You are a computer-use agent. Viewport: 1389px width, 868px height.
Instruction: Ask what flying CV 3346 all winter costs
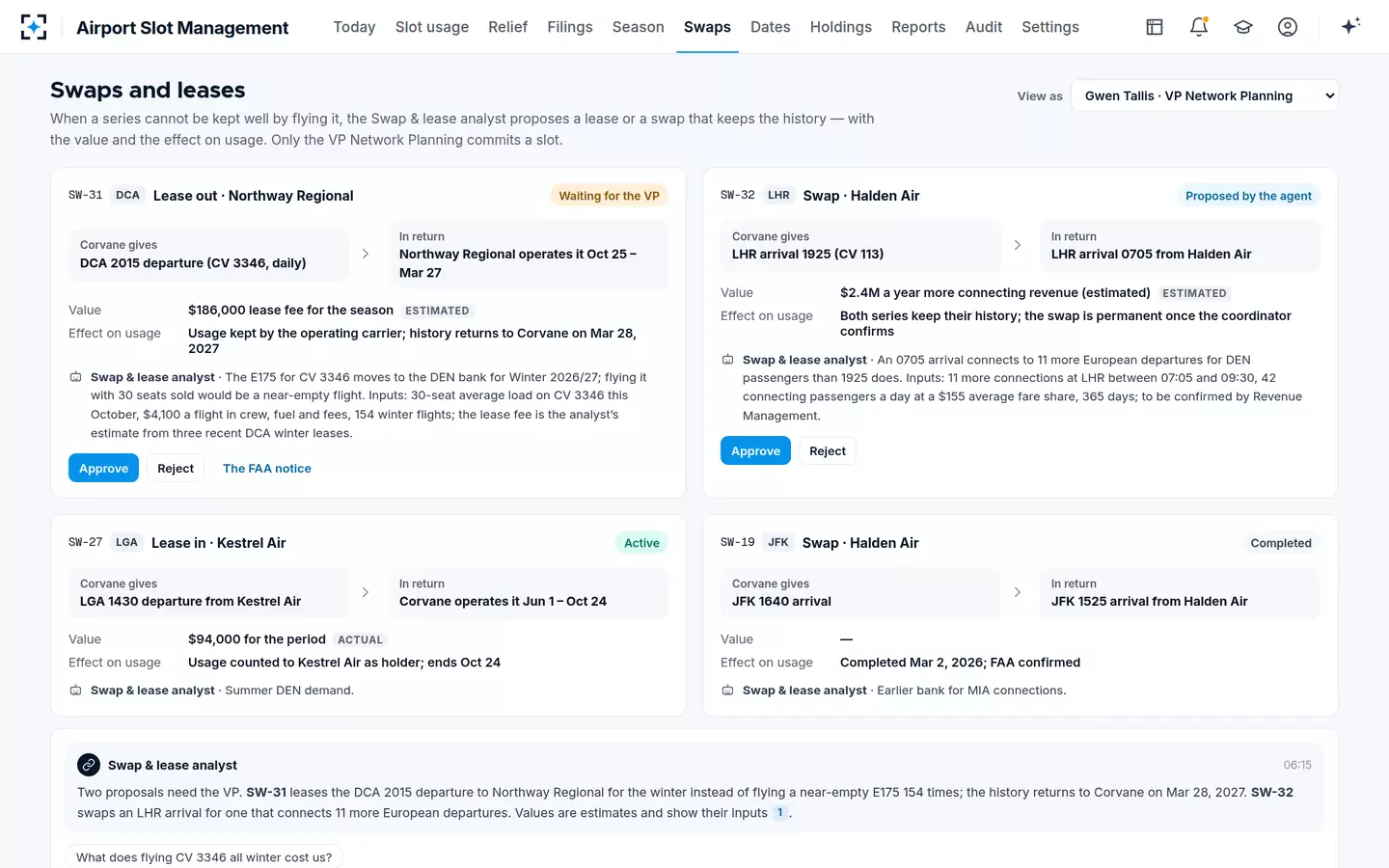coord(204,857)
